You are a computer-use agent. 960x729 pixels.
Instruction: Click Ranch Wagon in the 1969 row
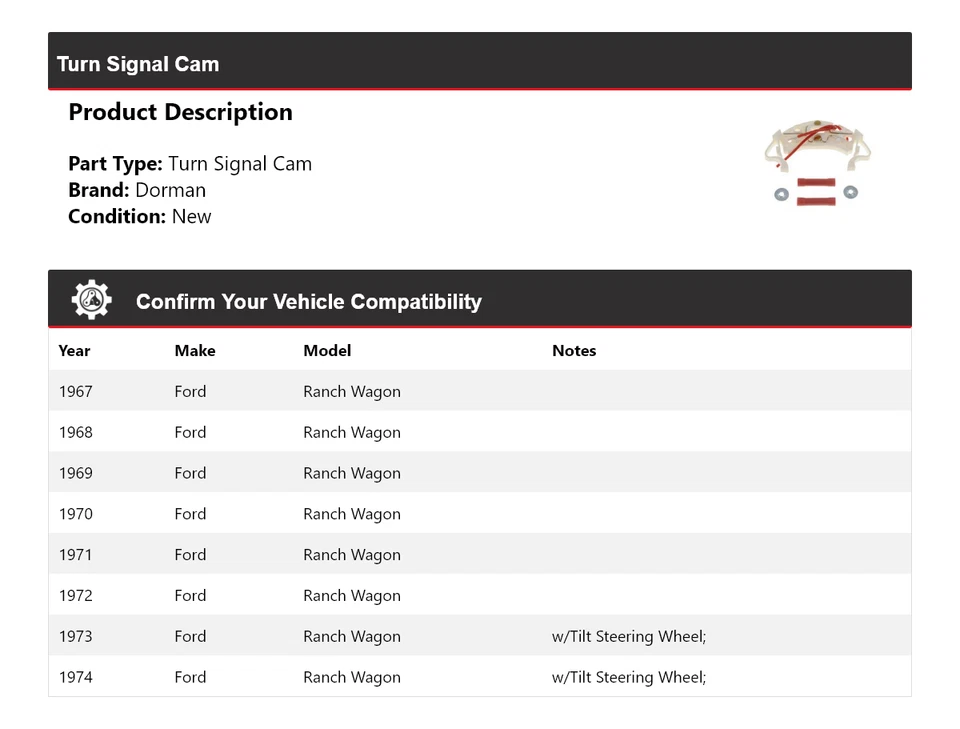tap(351, 474)
